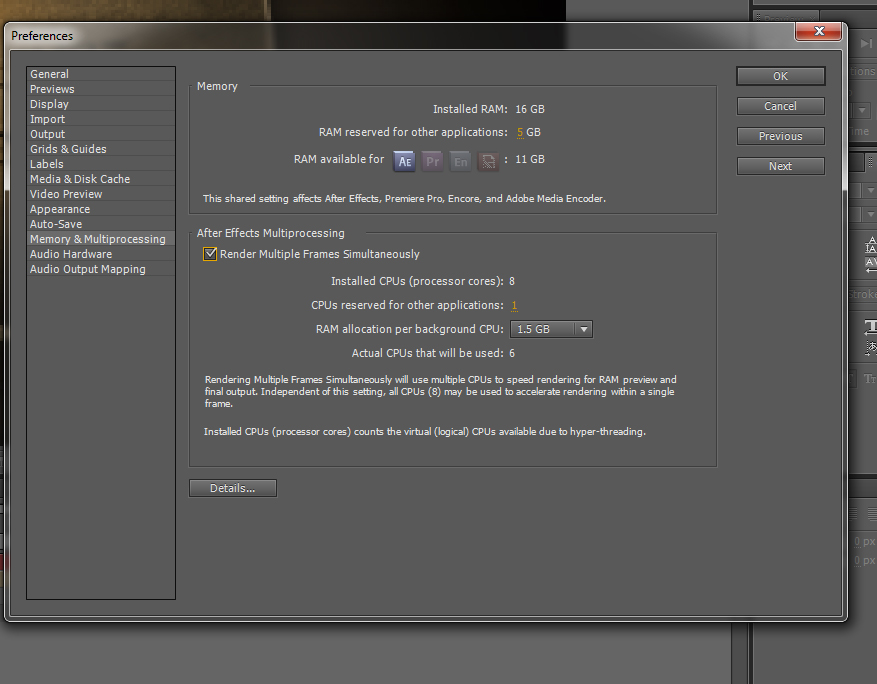Viewport: 877px width, 684px height.
Task: Open Auto-Save preferences category
Action: [101, 224]
